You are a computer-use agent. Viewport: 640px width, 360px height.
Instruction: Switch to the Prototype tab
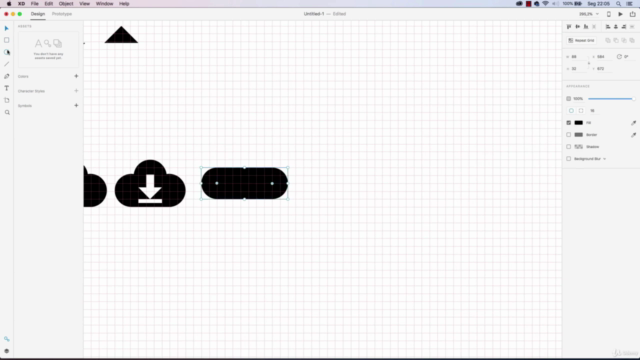pyautogui.click(x=62, y=14)
